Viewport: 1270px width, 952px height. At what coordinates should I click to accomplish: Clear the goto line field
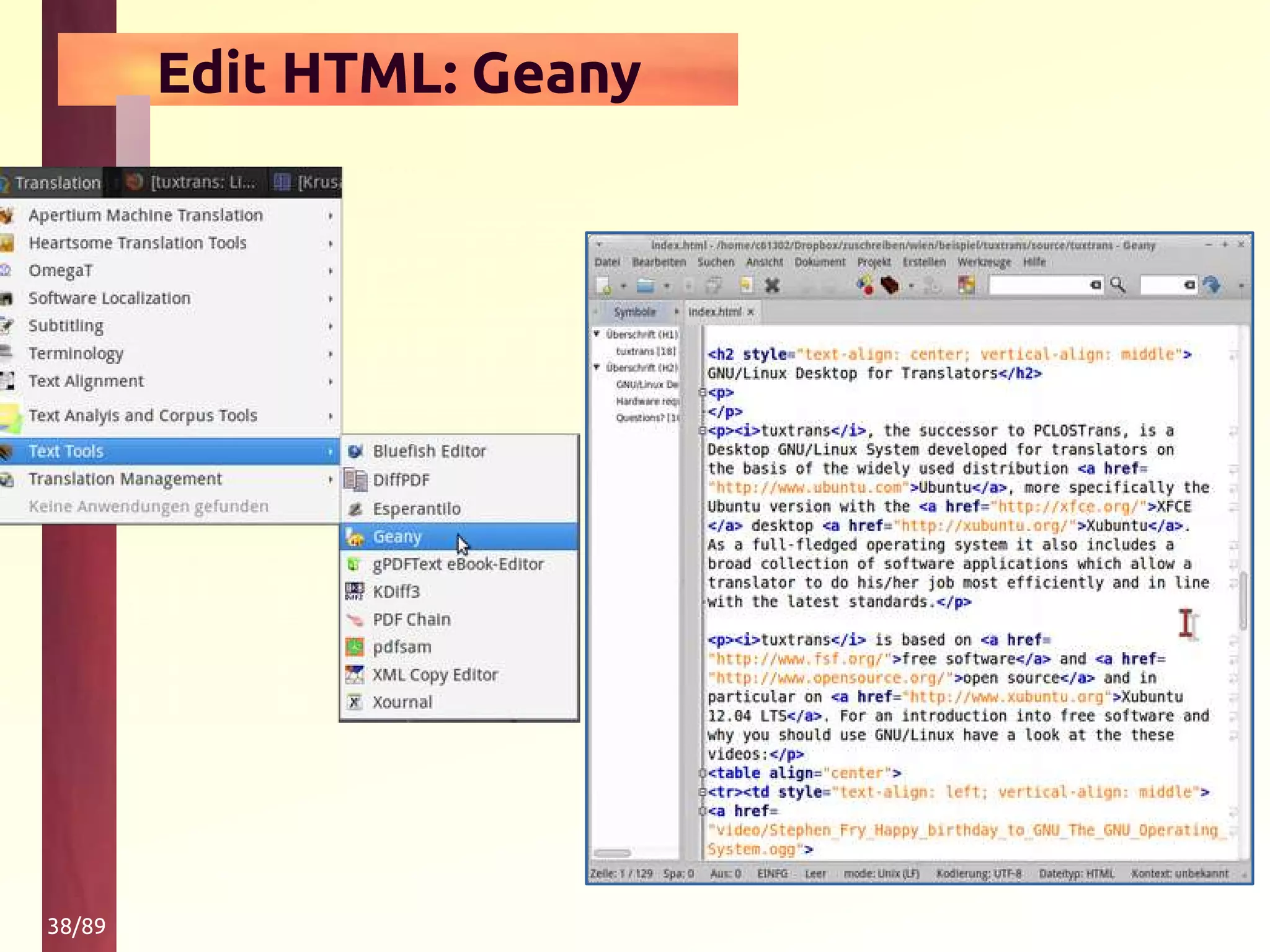(x=1189, y=285)
